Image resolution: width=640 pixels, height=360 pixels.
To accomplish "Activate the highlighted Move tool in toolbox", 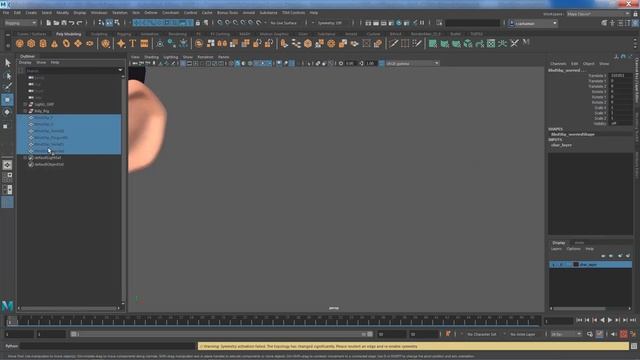I will [7, 100].
